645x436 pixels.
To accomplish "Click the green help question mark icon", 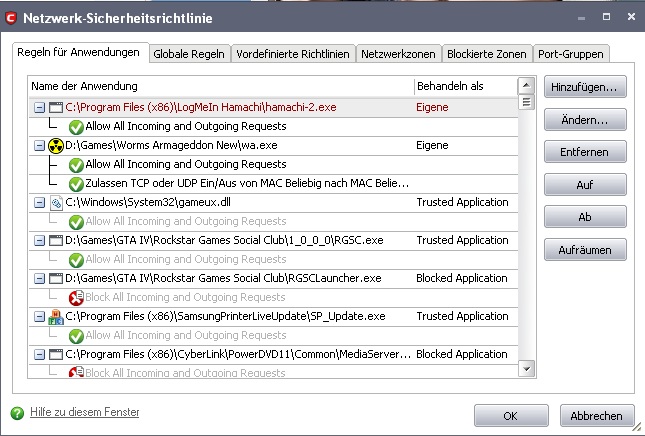I will tap(17, 413).
